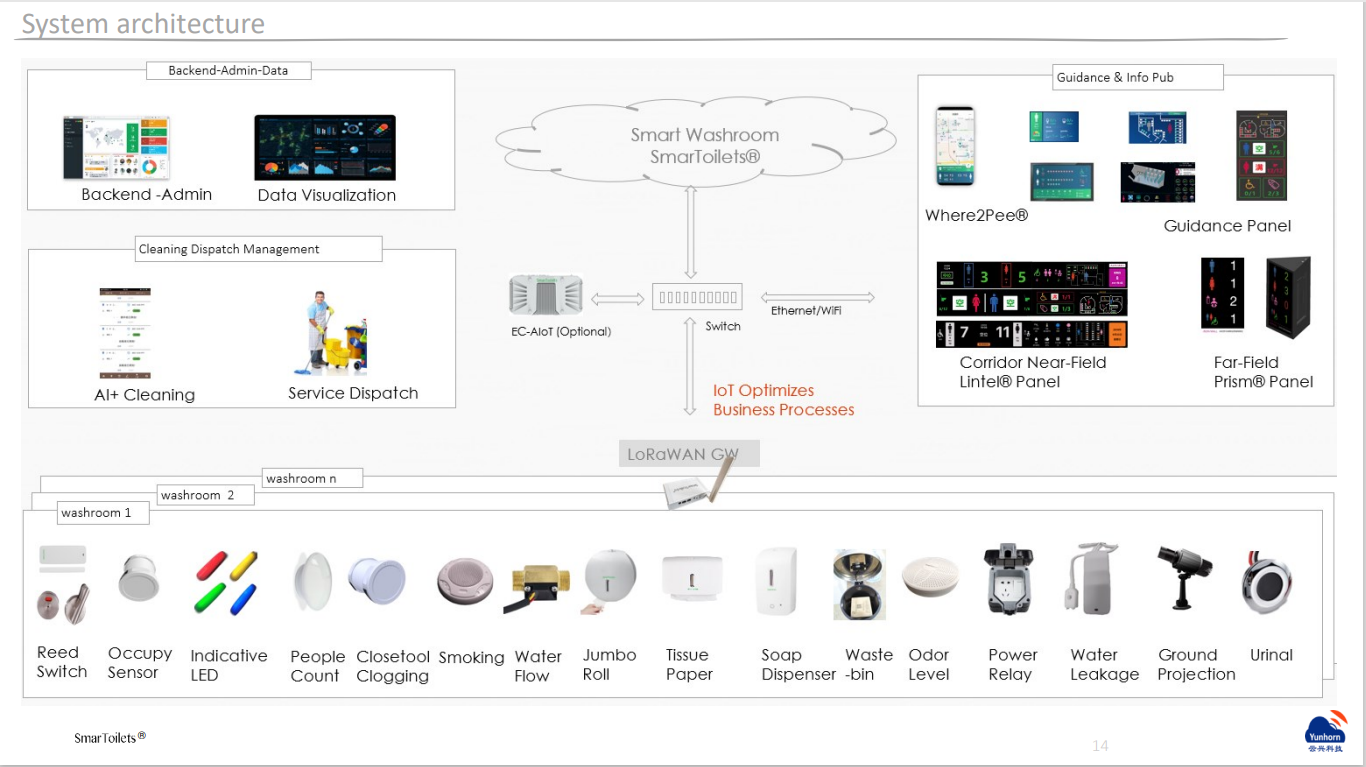Select the washroom 1 tab label
The height and width of the screenshot is (767, 1366).
click(104, 513)
